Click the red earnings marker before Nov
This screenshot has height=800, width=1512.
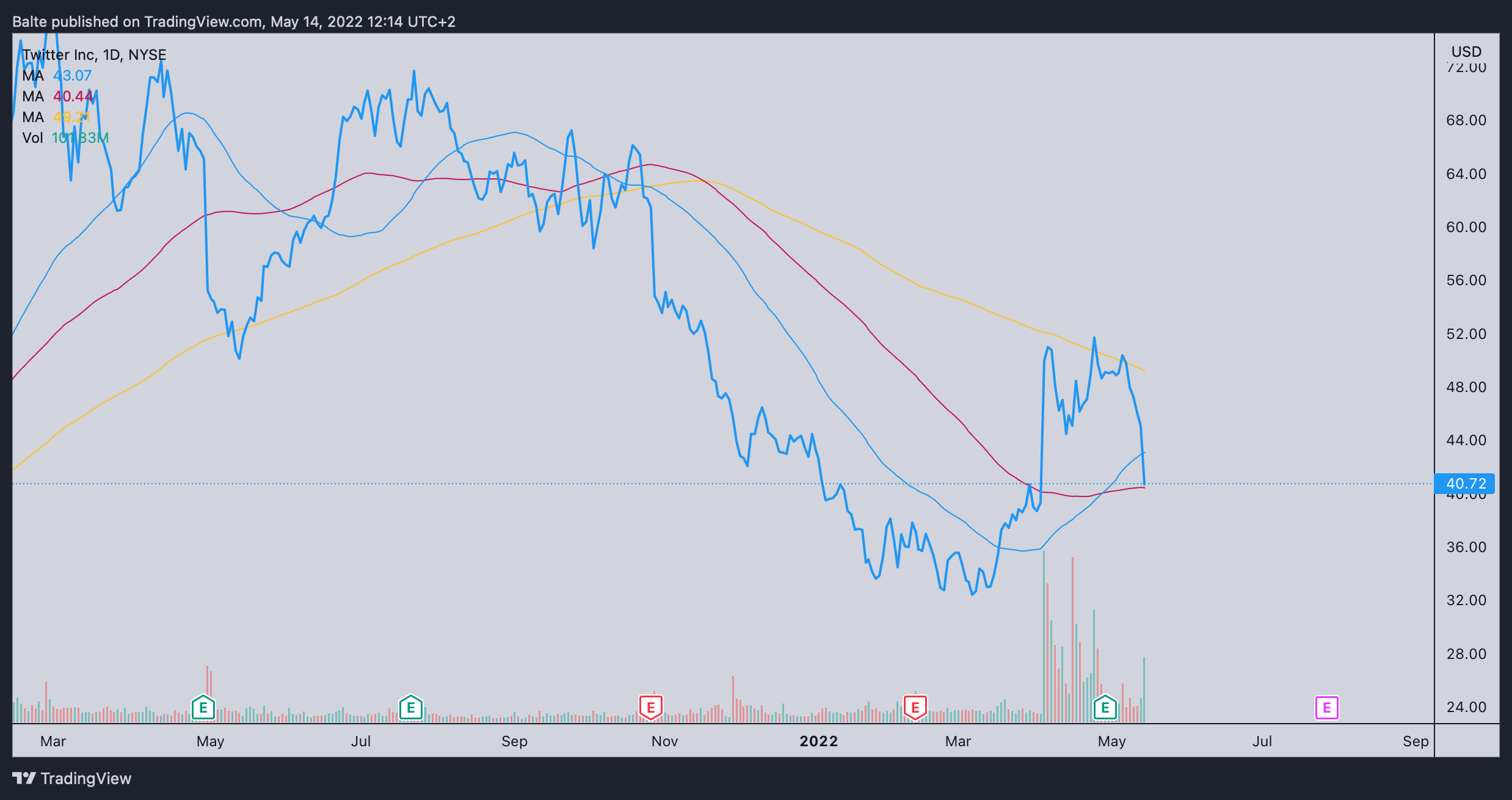[x=651, y=708]
